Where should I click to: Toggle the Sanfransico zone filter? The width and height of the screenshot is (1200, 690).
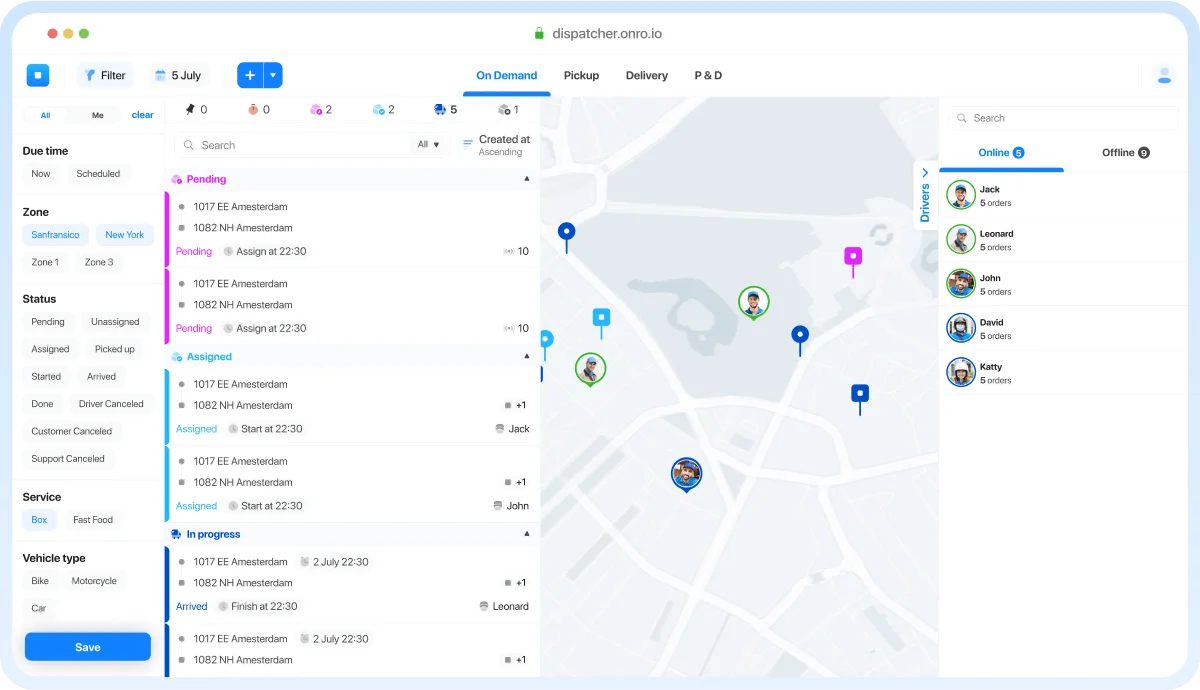(x=55, y=235)
